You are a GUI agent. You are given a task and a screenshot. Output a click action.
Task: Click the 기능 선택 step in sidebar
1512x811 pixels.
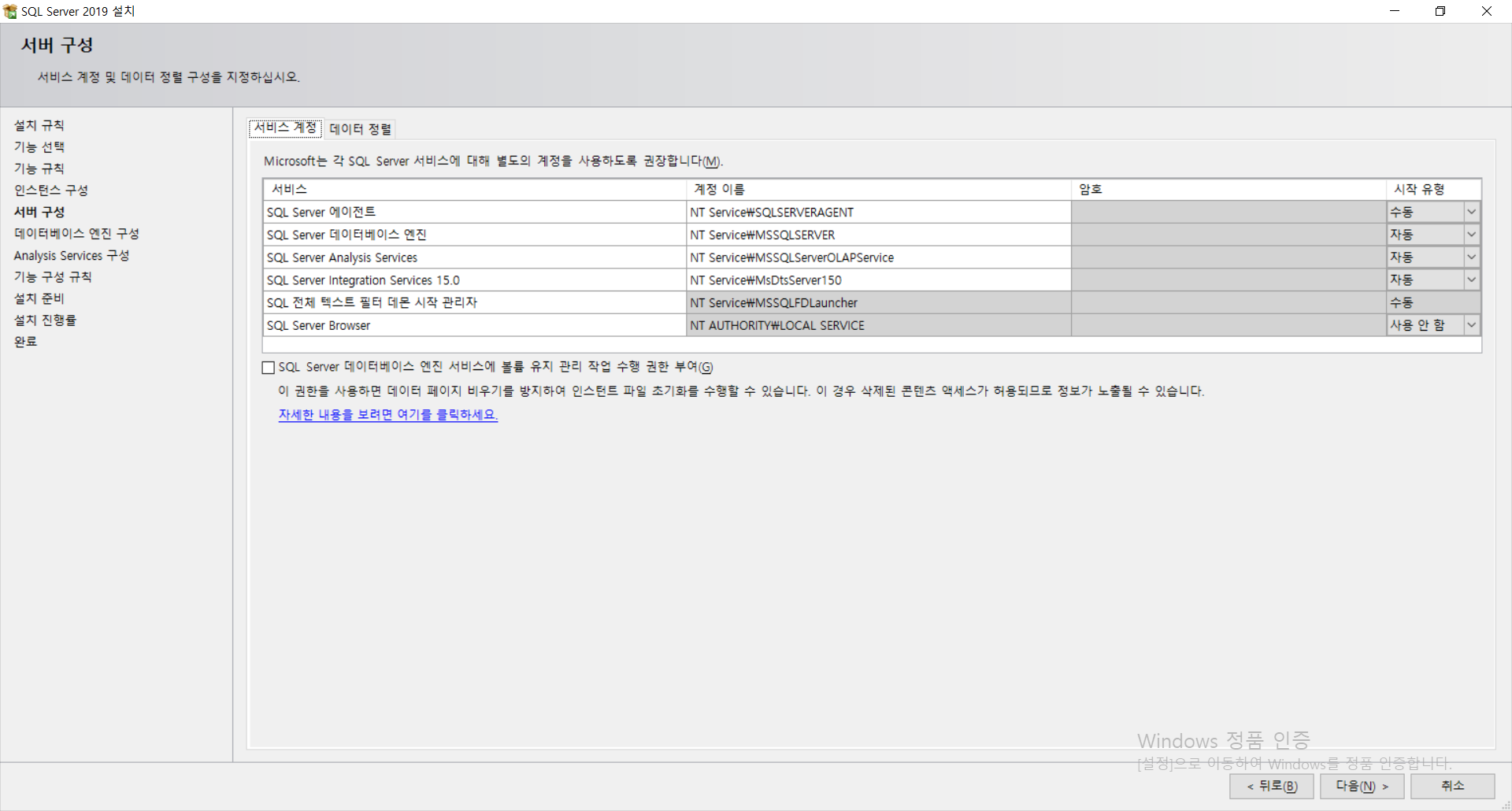pos(39,147)
